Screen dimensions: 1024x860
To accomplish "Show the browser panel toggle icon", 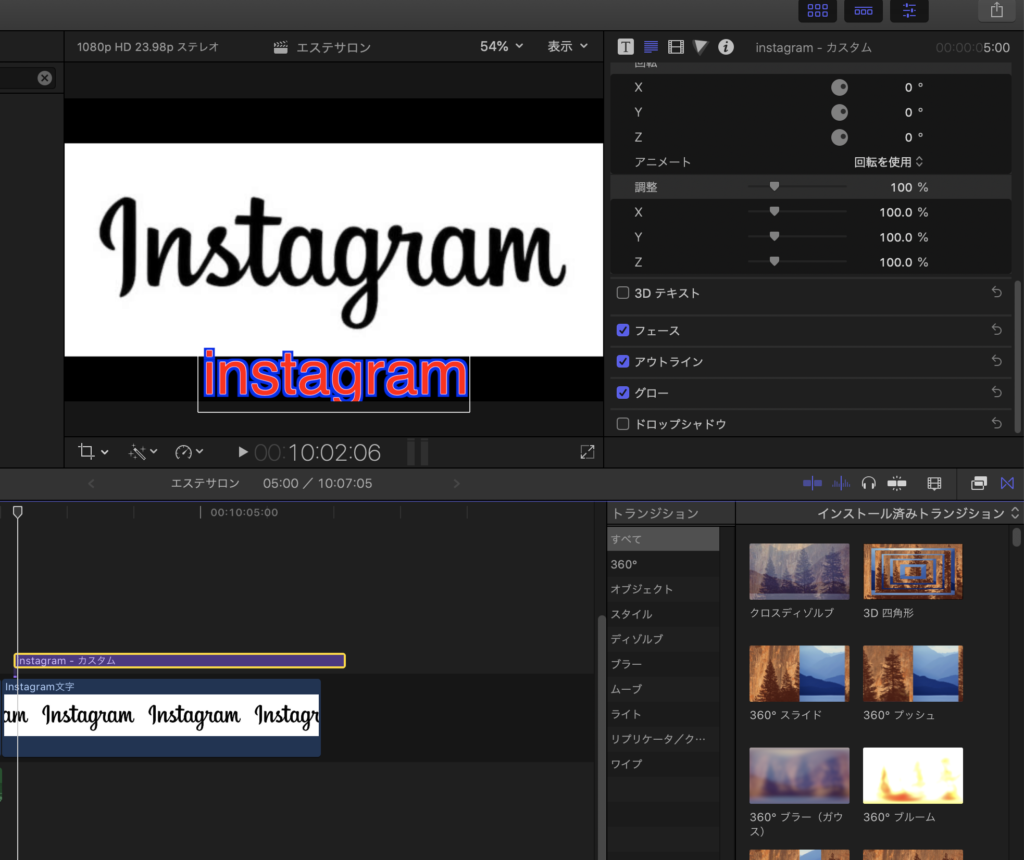I will (x=817, y=10).
